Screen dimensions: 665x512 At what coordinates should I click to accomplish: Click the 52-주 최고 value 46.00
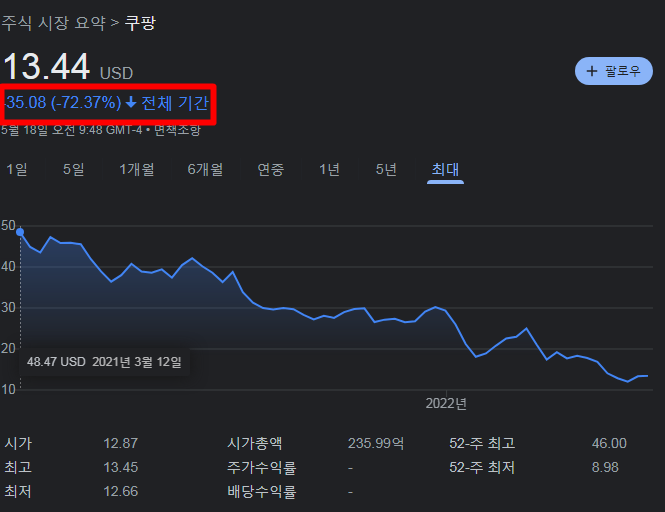[609, 443]
